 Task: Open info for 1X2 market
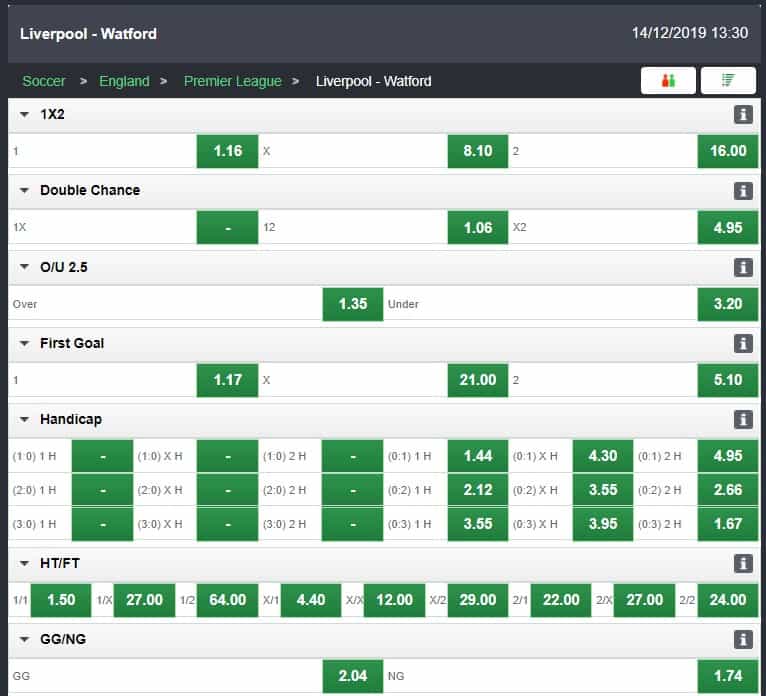click(x=743, y=115)
